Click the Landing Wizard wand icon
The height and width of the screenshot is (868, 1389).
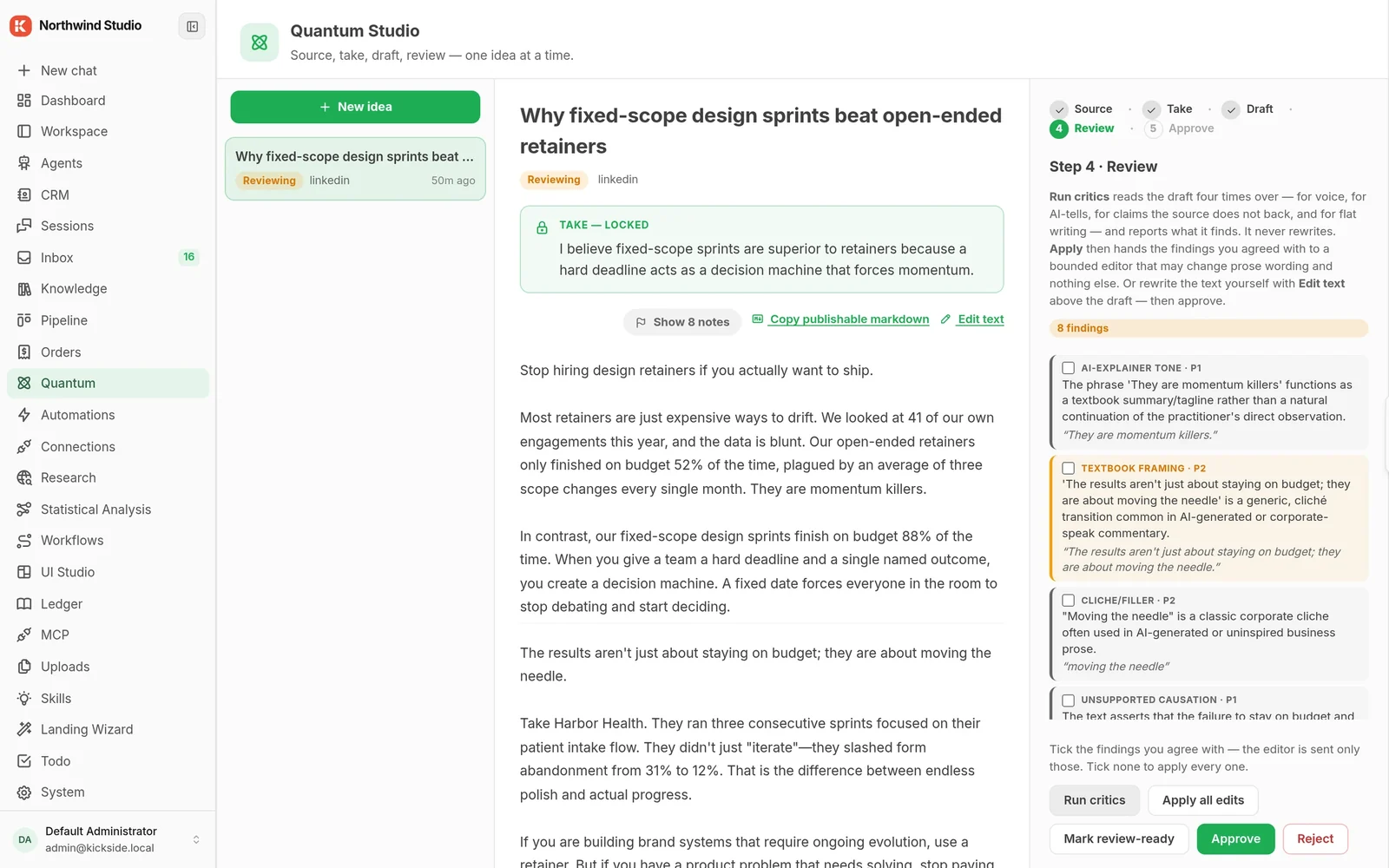pos(24,729)
